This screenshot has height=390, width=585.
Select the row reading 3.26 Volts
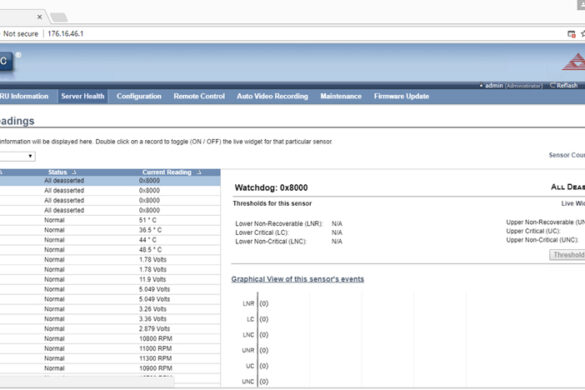110,309
